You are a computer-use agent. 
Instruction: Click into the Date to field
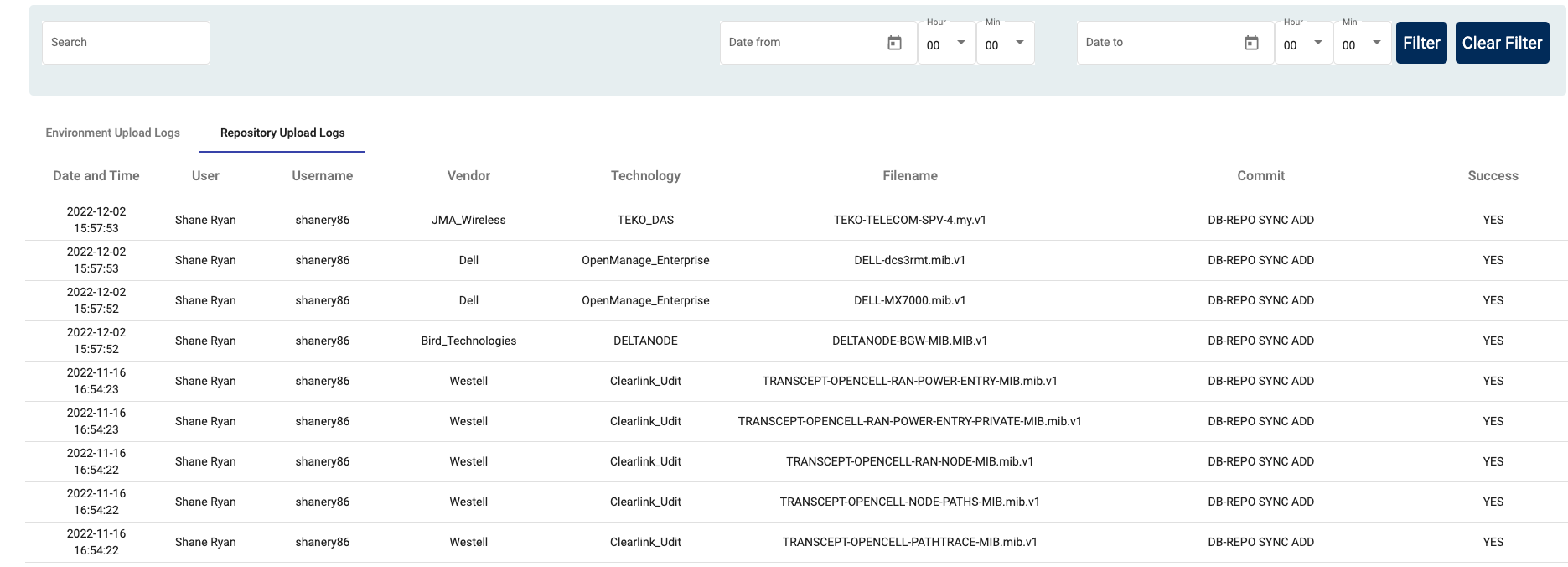point(1157,43)
